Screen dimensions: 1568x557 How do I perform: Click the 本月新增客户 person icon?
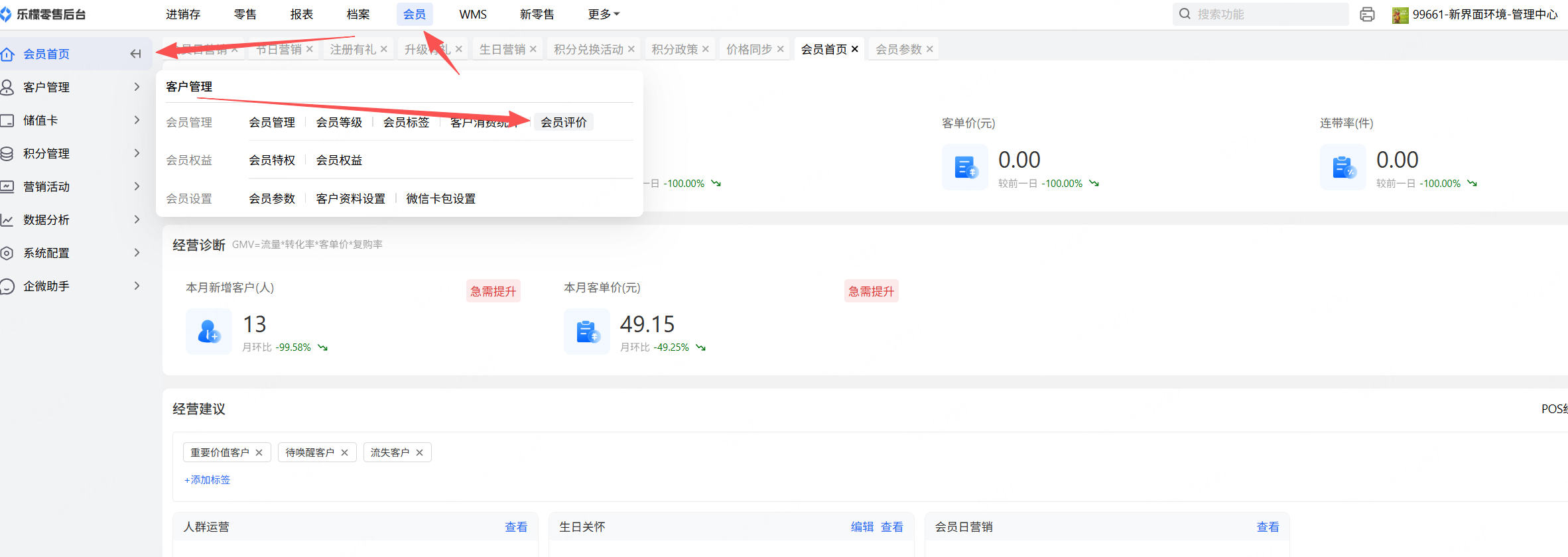209,331
